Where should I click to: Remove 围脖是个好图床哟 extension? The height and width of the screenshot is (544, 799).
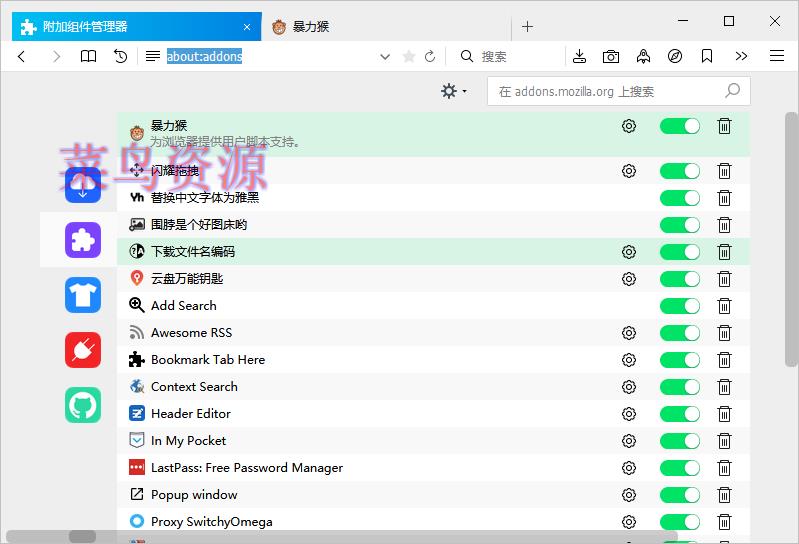[x=724, y=225]
